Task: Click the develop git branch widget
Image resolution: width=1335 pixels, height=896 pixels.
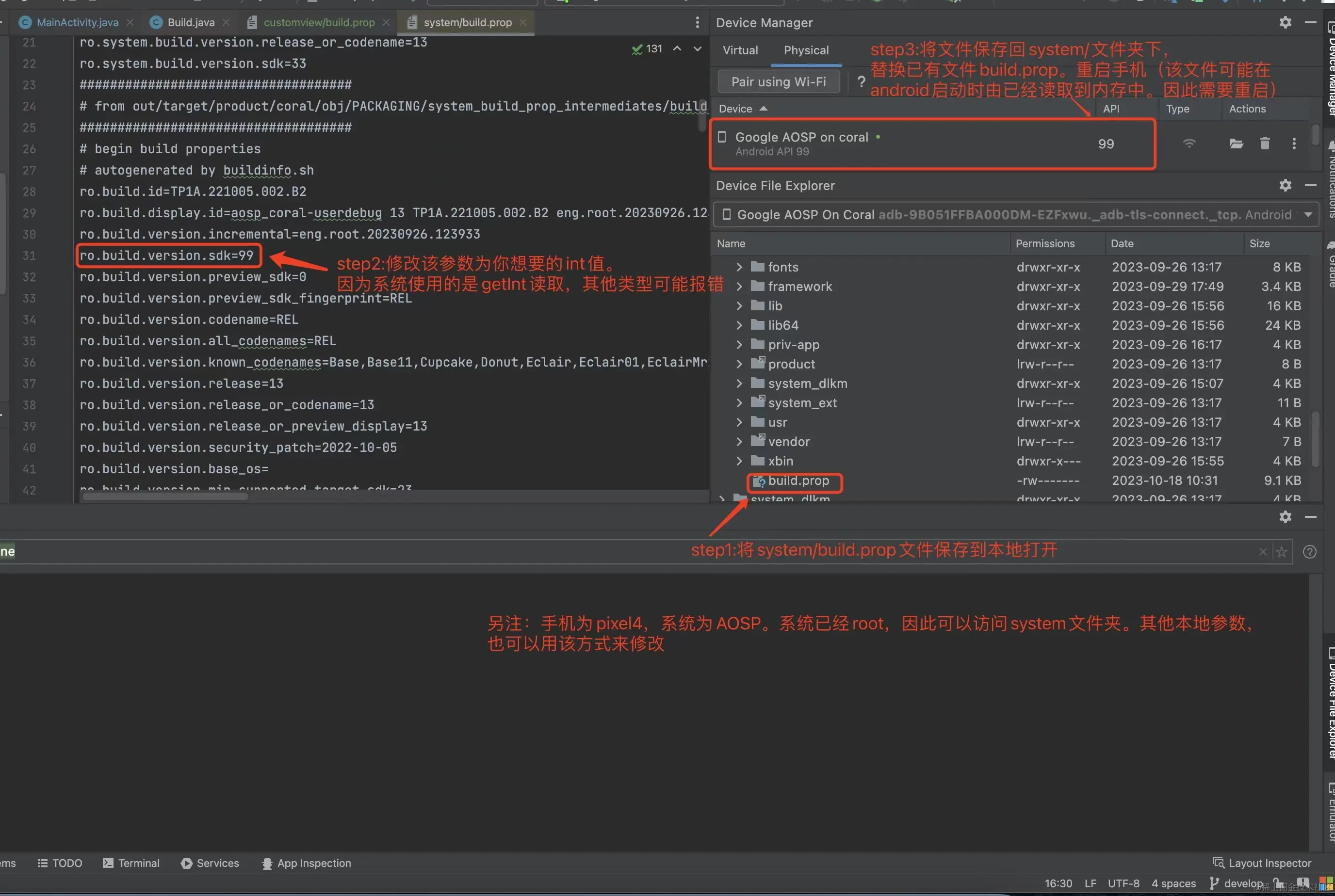Action: pyautogui.click(x=1236, y=883)
